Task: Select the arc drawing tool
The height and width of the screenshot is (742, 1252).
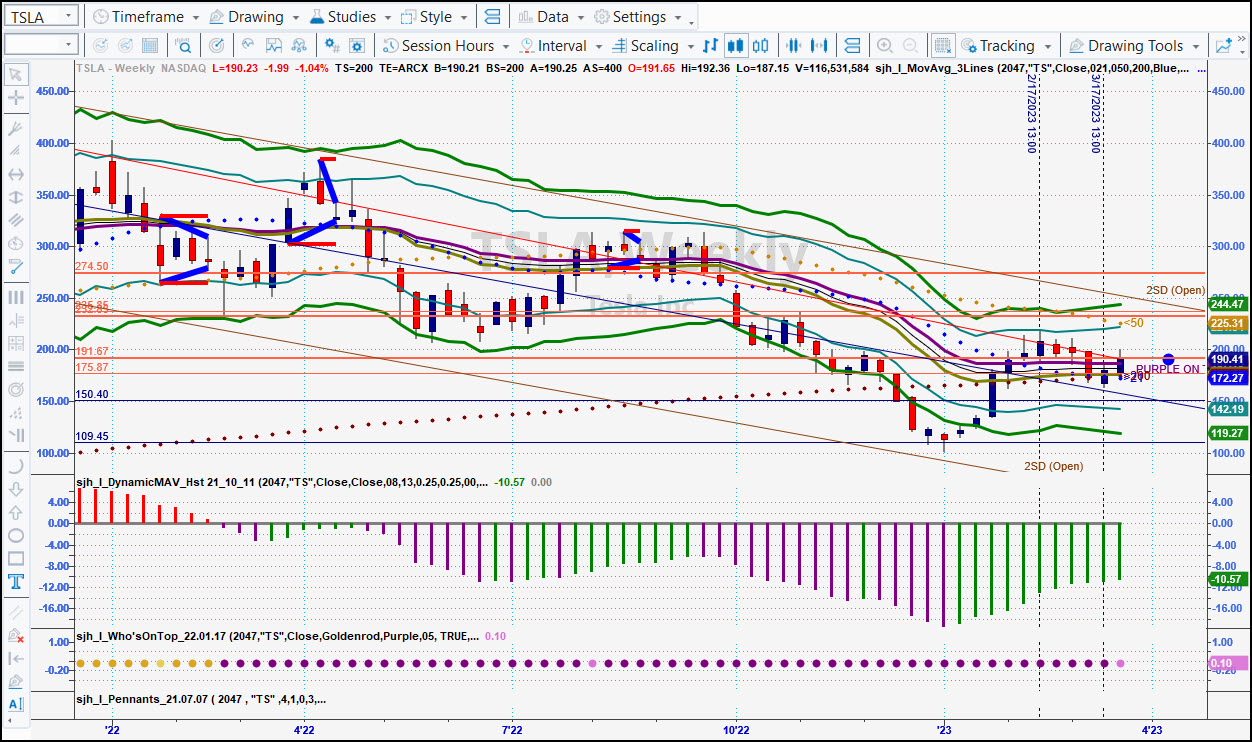Action: 16,466
